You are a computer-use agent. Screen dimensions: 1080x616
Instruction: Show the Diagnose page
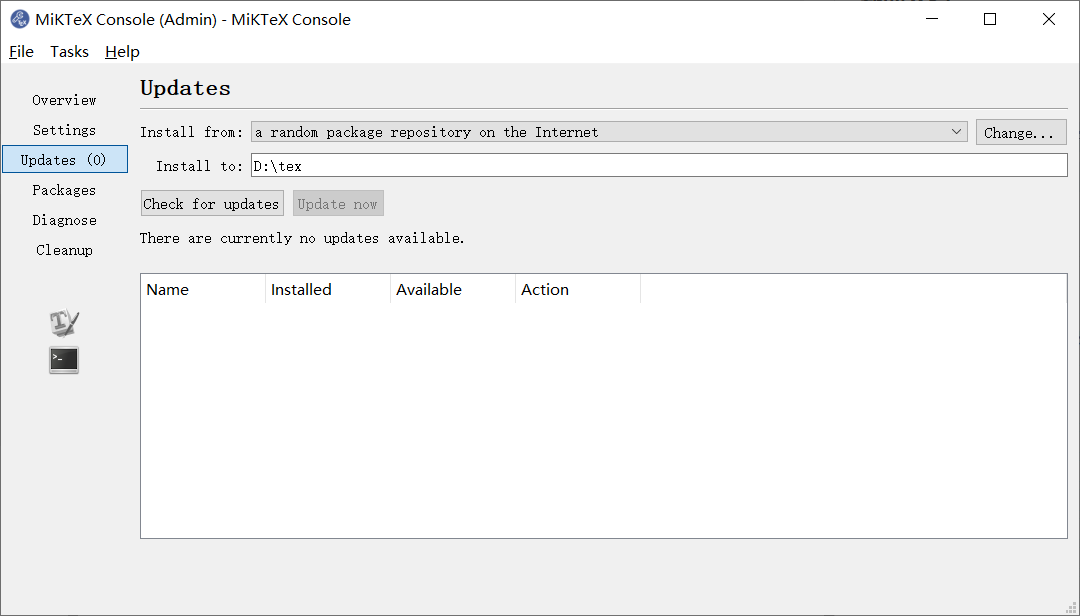(x=64, y=220)
